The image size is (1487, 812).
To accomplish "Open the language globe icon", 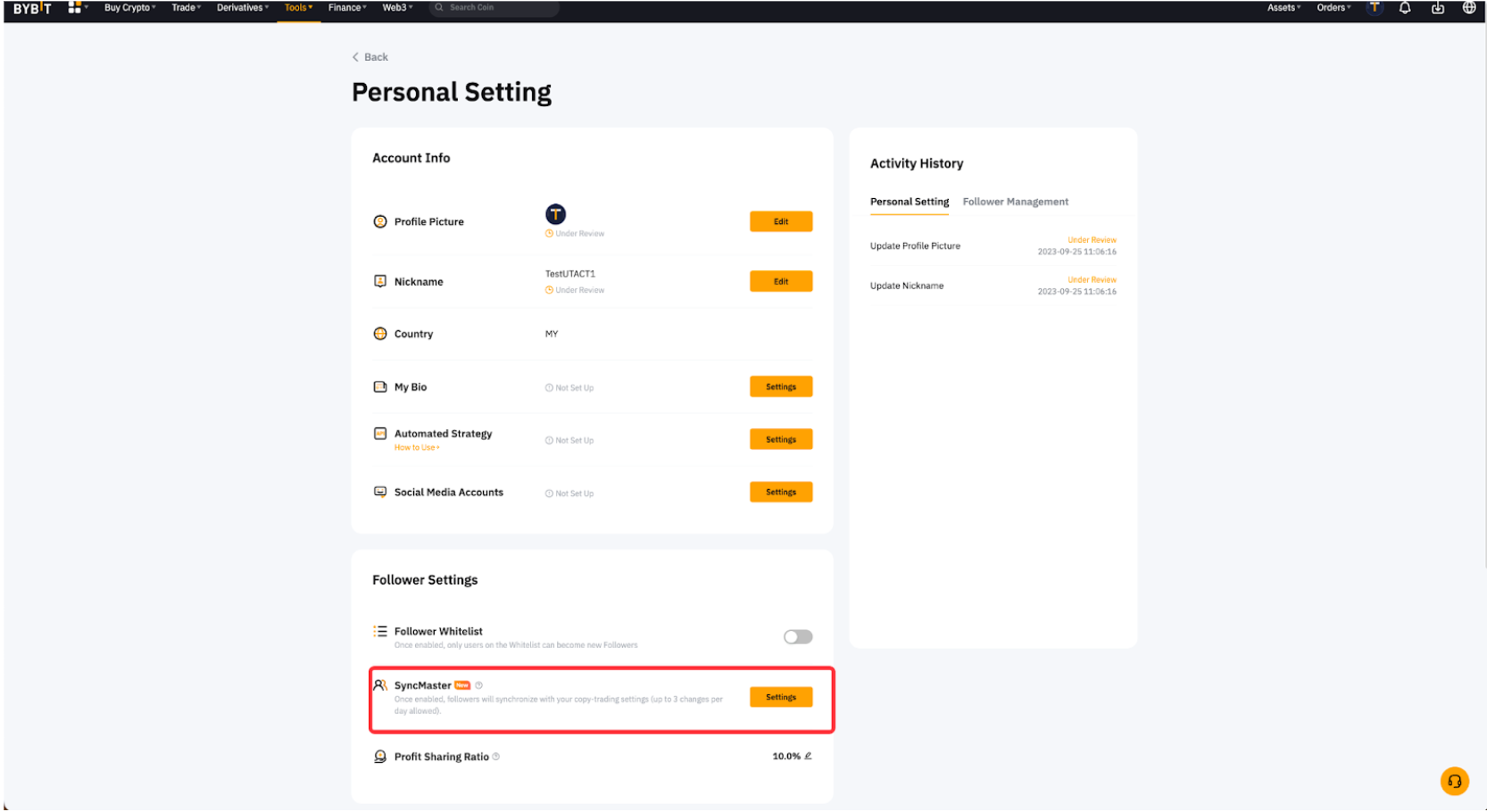I will 1468,7.
